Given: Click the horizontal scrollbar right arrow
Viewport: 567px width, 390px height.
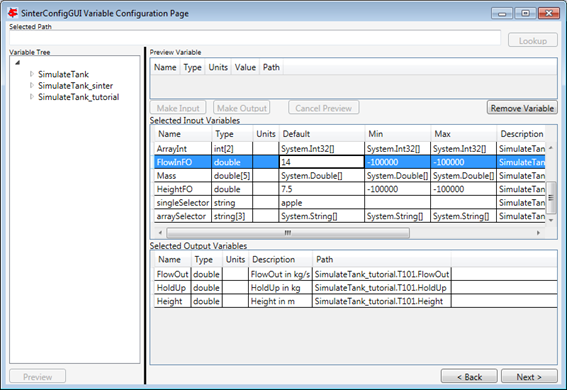Looking at the screenshot, I should click(538, 233).
